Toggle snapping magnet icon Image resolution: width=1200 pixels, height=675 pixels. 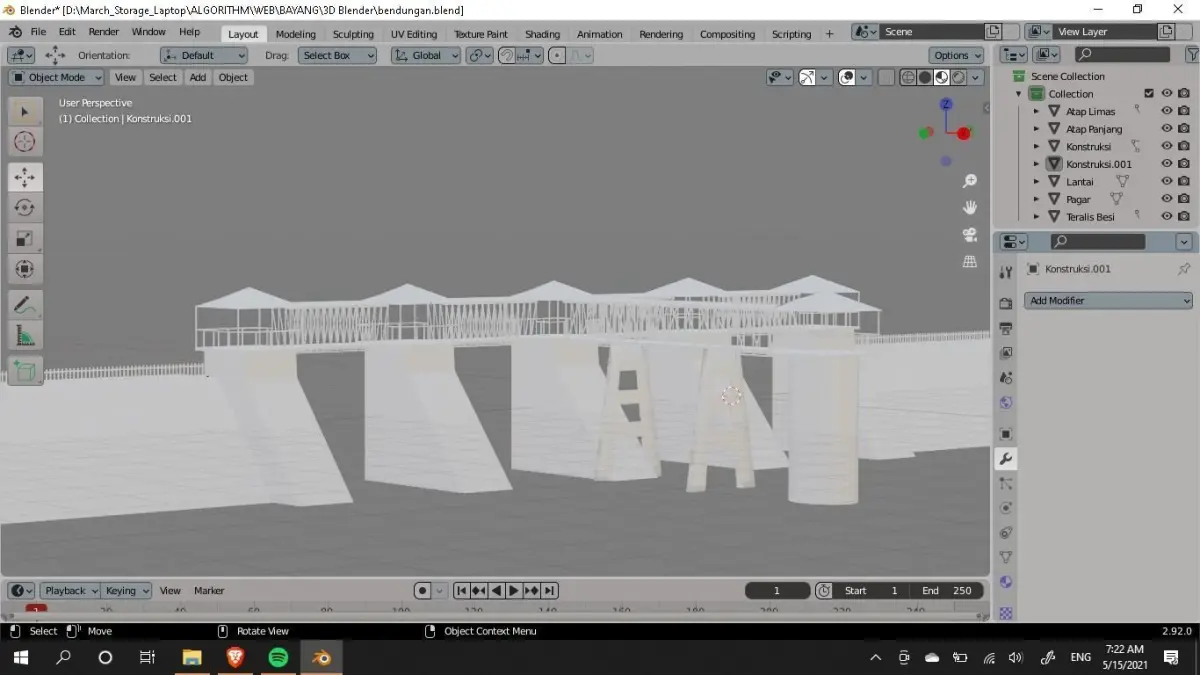click(x=508, y=55)
